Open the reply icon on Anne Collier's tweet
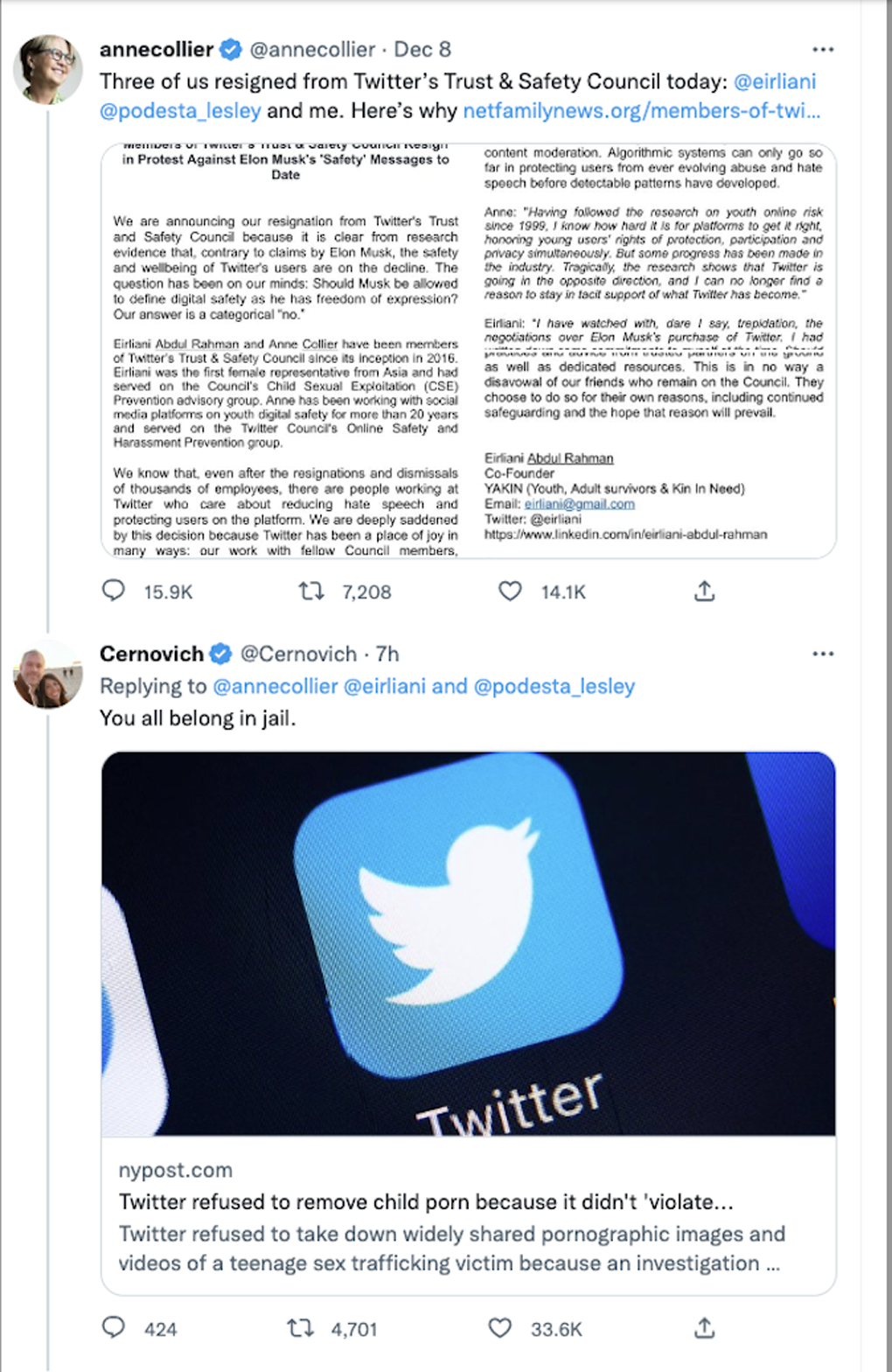The width and height of the screenshot is (892, 1372). click(x=114, y=591)
